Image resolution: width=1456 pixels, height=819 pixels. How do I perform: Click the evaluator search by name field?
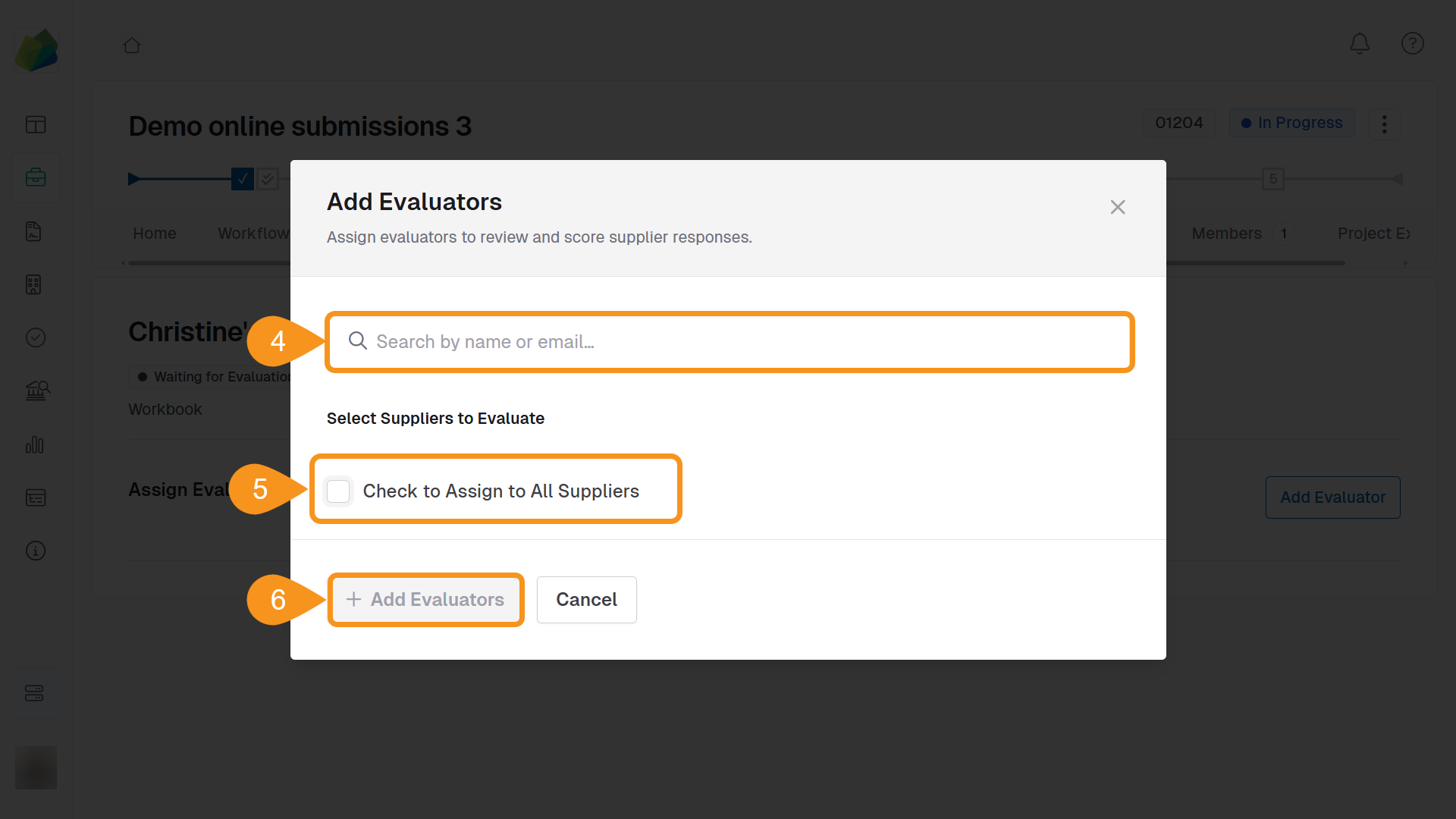pyautogui.click(x=728, y=341)
